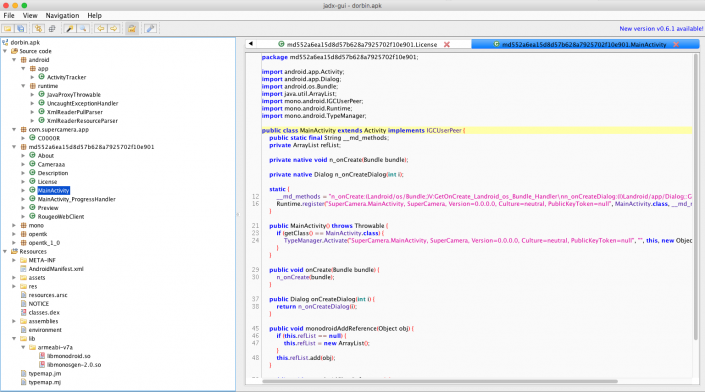Screen dimensions: 705x392
Task: Click the UncaughtExceptionHandler class icon
Action: pos(41,103)
